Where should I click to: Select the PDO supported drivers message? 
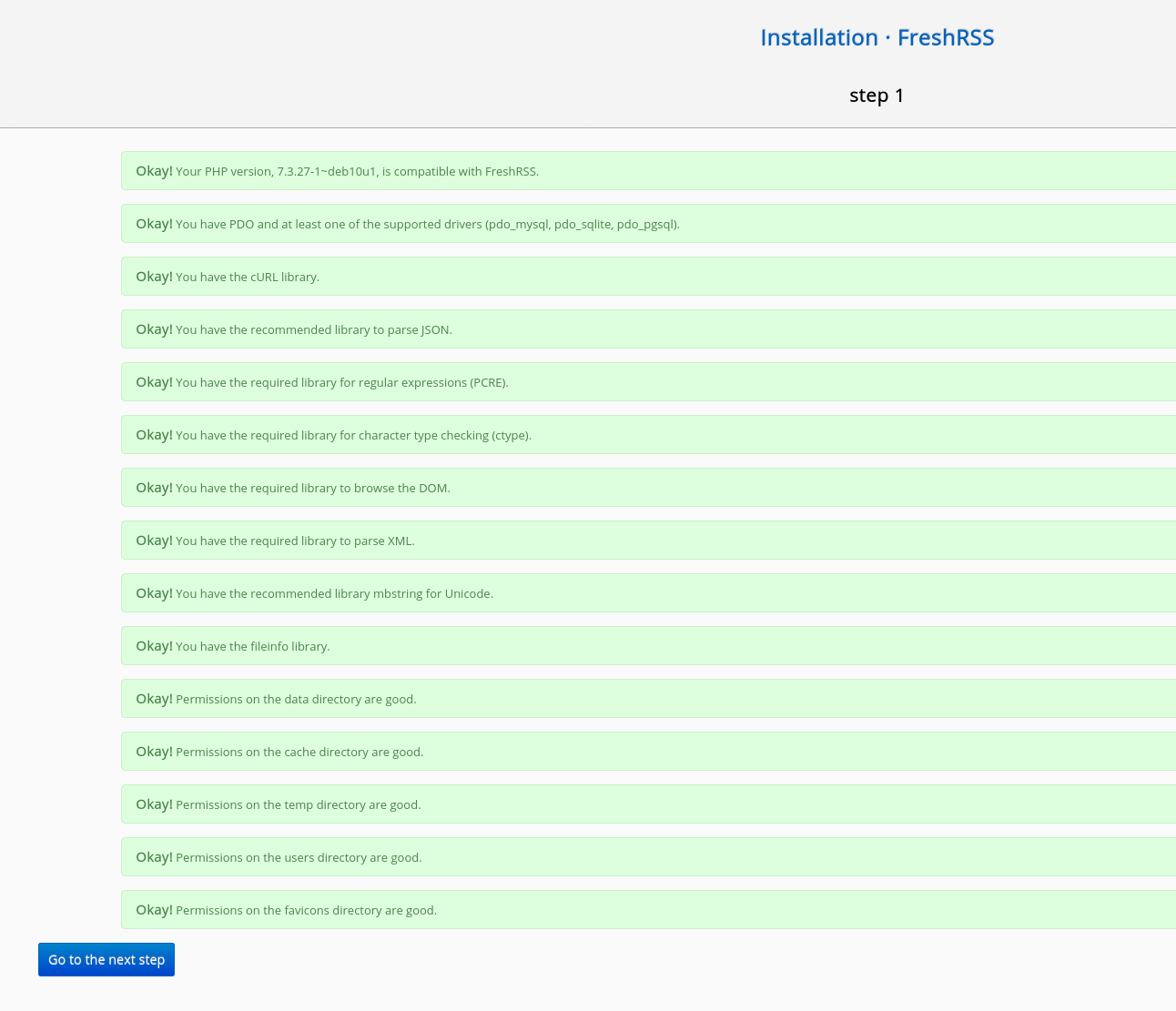click(648, 224)
